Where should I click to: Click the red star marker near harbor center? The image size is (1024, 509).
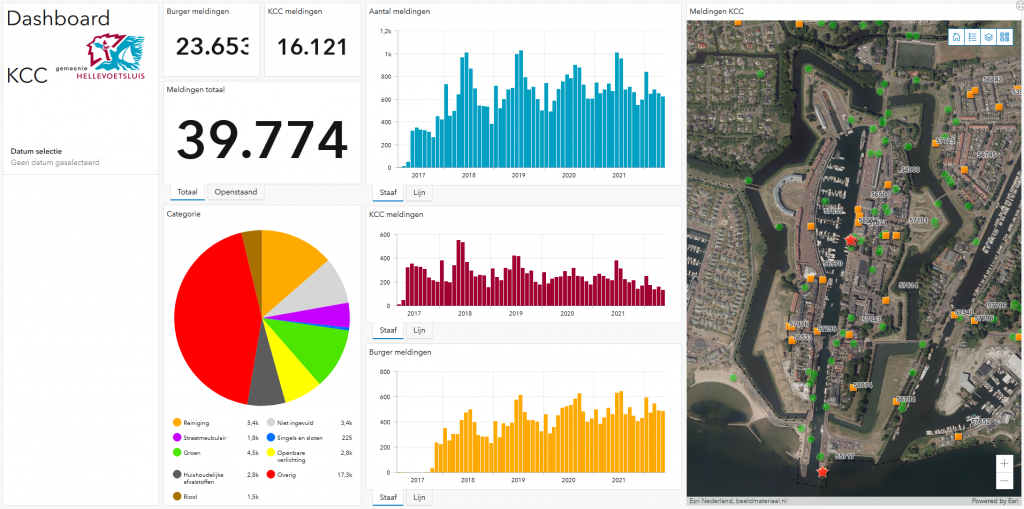(x=850, y=240)
